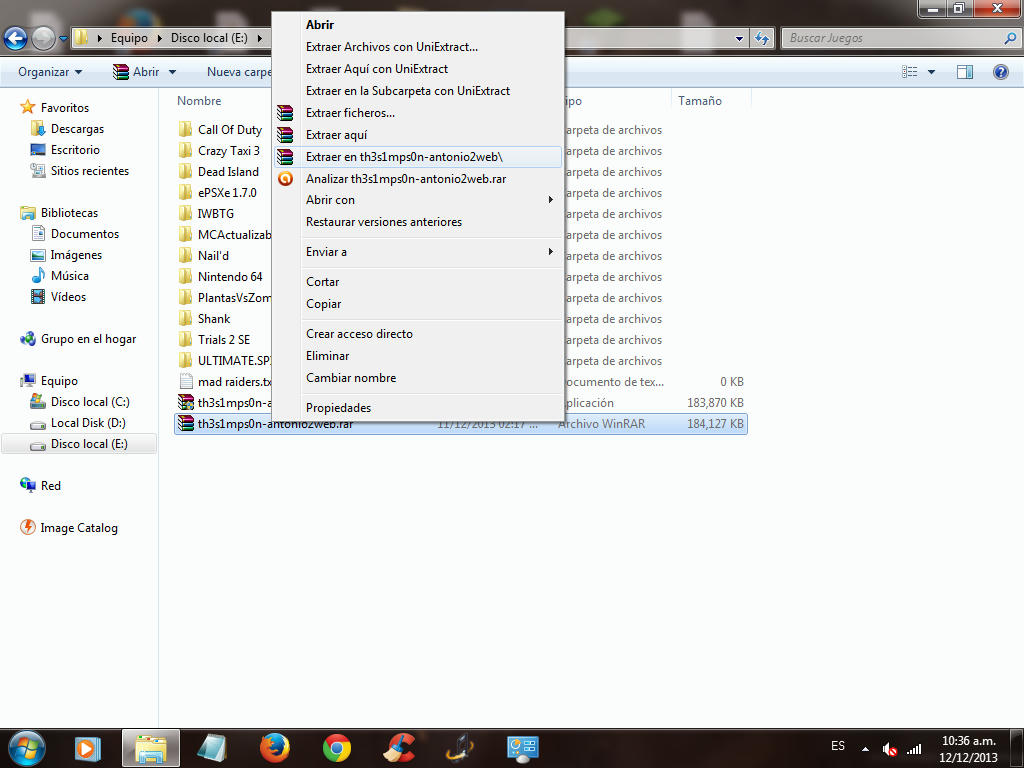Choose "Analizar th3s1mps0n-antonio2web.rar" menu entry
The width and height of the screenshot is (1024, 768).
click(405, 179)
